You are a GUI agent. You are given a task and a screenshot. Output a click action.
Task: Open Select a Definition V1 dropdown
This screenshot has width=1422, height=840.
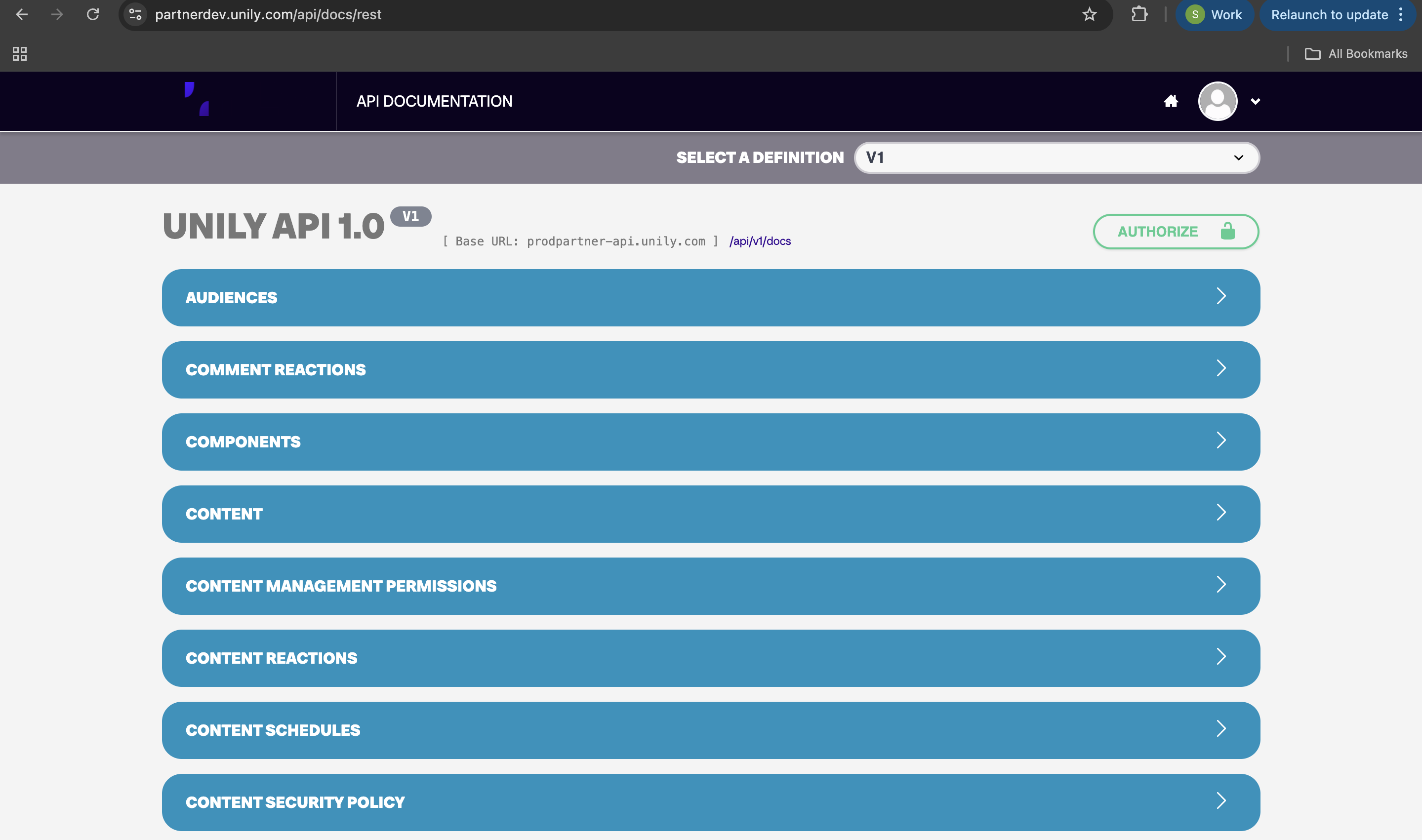point(1056,158)
